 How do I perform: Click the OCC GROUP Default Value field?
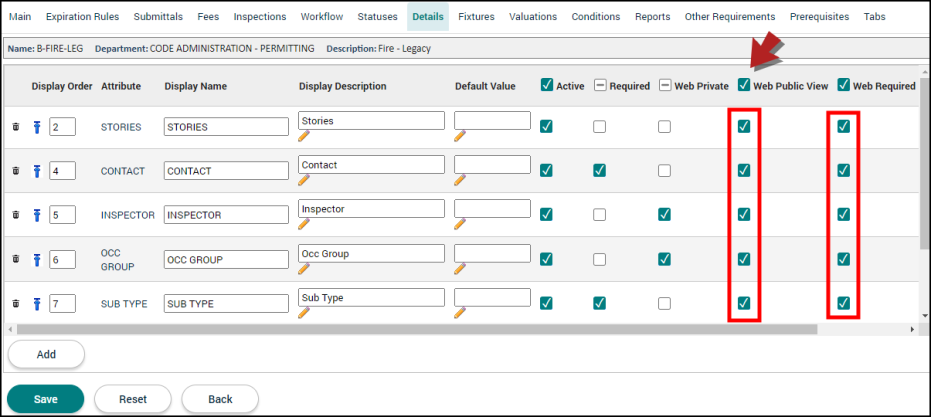tap(492, 253)
